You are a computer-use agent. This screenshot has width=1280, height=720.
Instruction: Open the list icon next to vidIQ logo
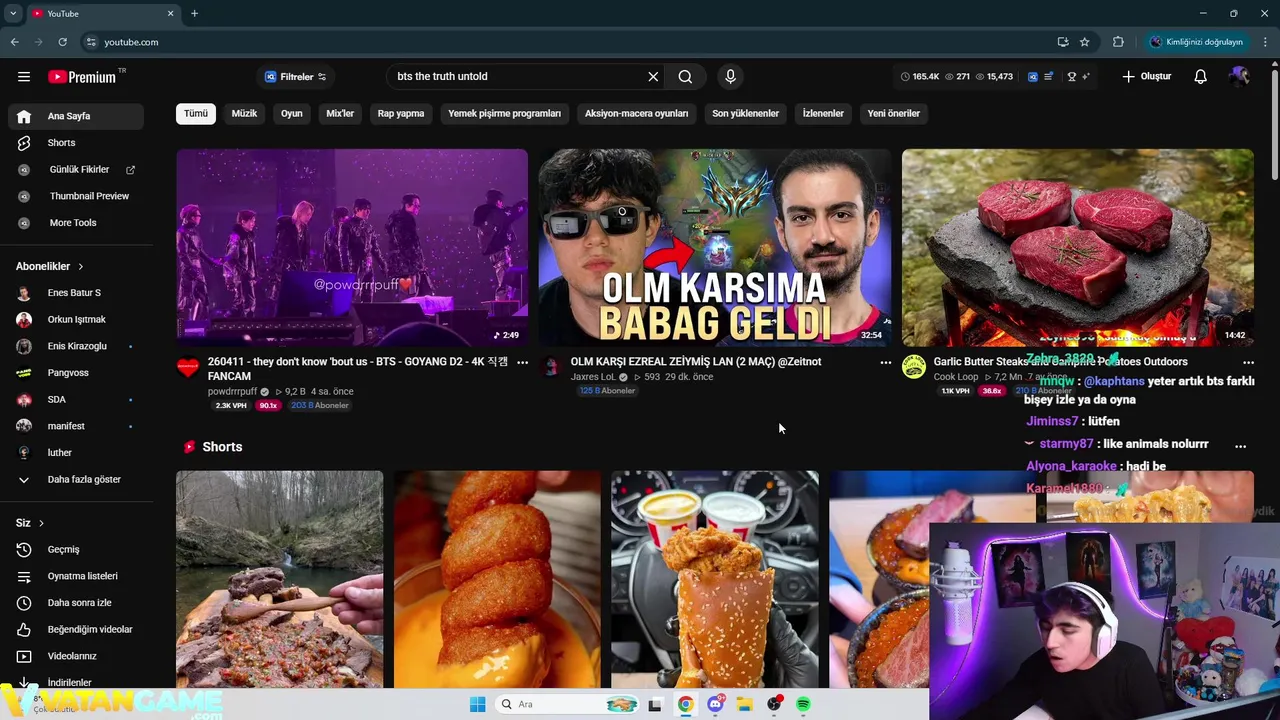pyautogui.click(x=1048, y=77)
